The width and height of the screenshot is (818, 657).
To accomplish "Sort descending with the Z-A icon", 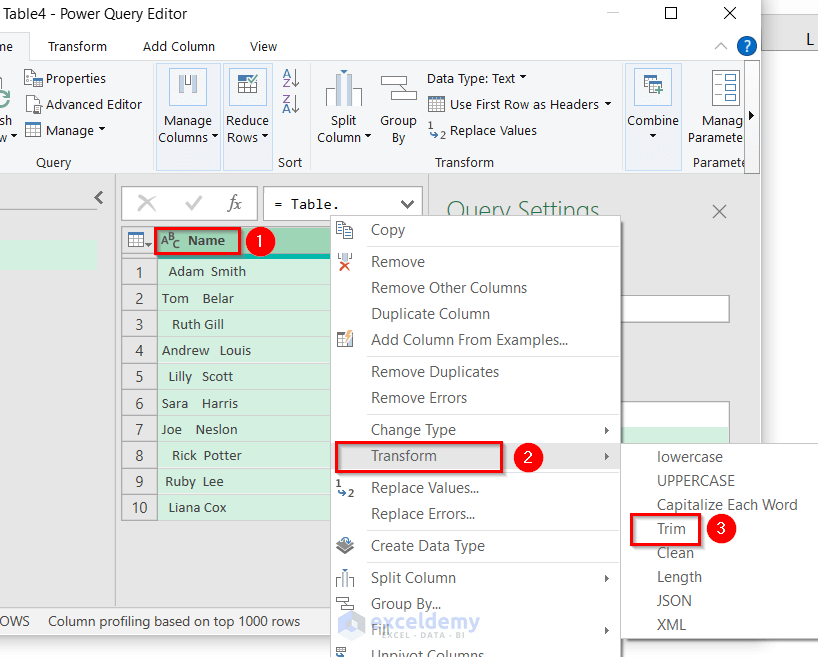I will coord(291,103).
